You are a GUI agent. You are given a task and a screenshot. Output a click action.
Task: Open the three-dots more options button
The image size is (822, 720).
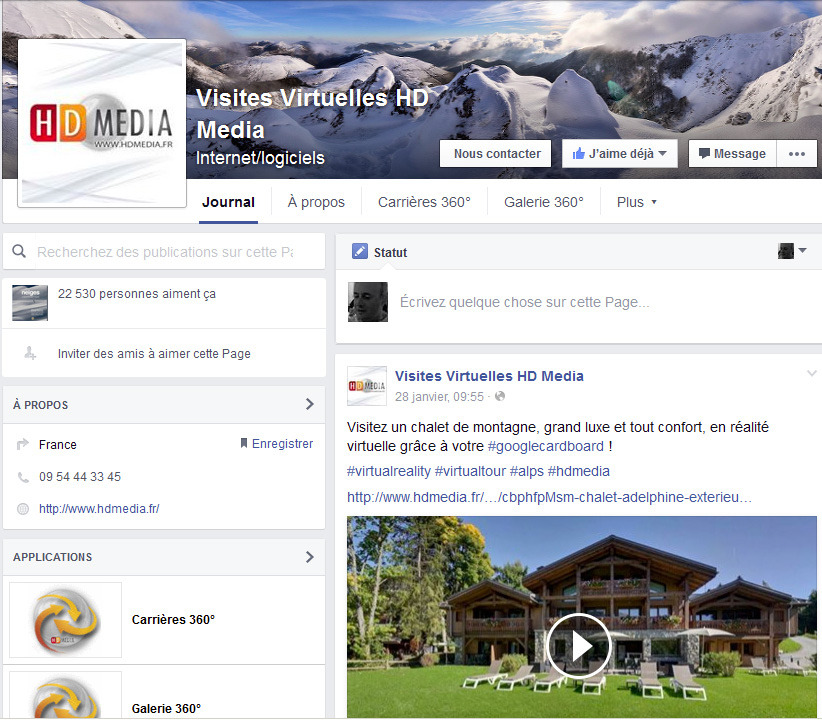pyautogui.click(x=797, y=154)
